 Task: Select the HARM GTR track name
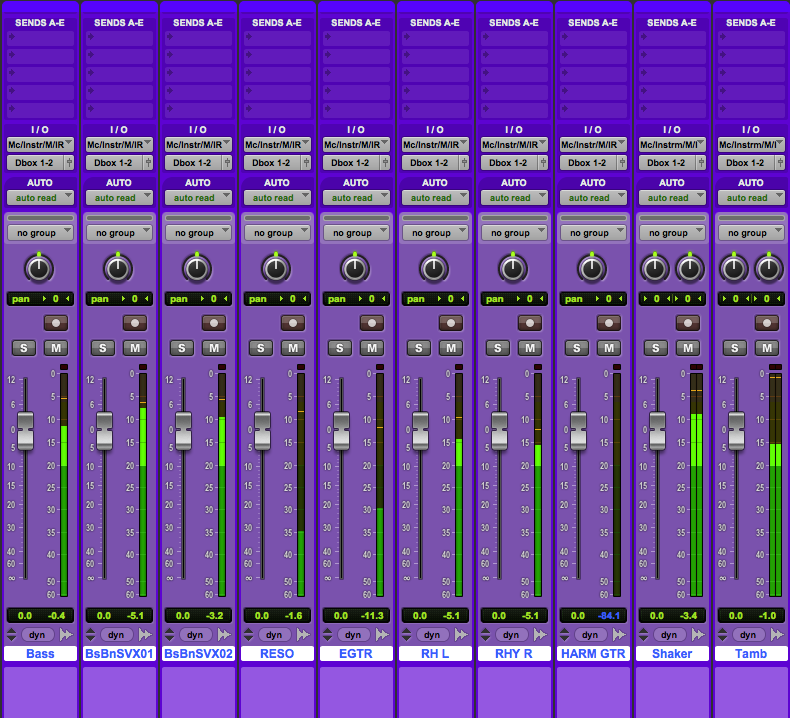tap(593, 654)
